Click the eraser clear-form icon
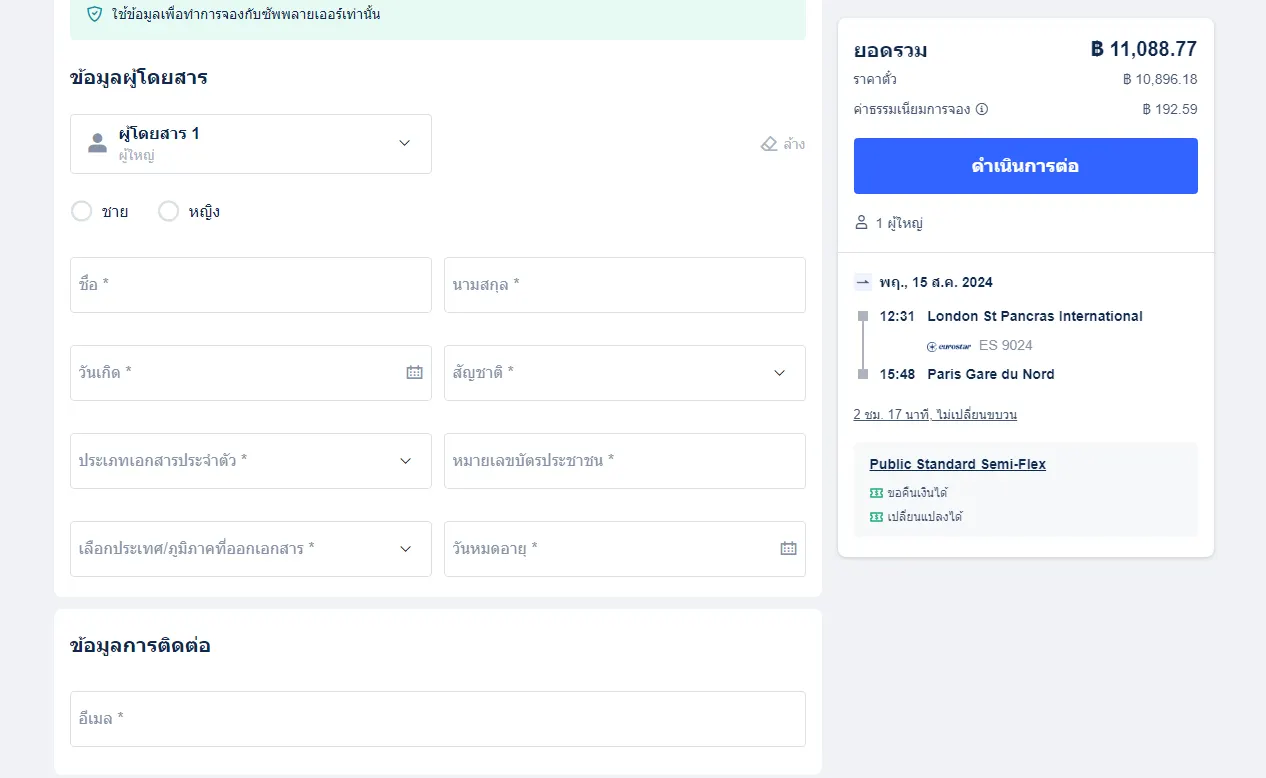The width and height of the screenshot is (1266, 778). pos(769,144)
